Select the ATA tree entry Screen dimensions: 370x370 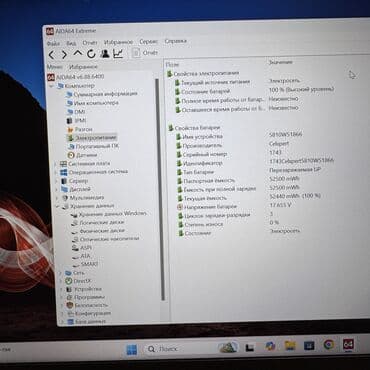[81, 256]
